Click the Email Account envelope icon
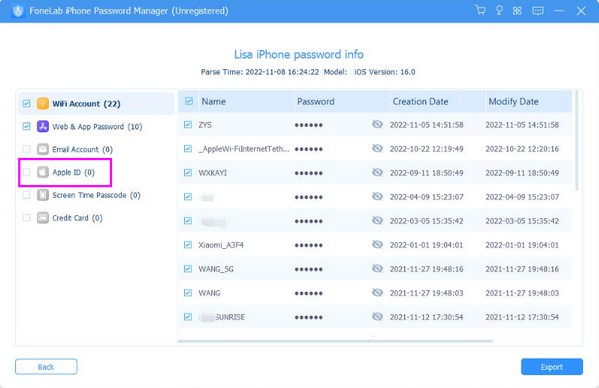 [x=43, y=149]
